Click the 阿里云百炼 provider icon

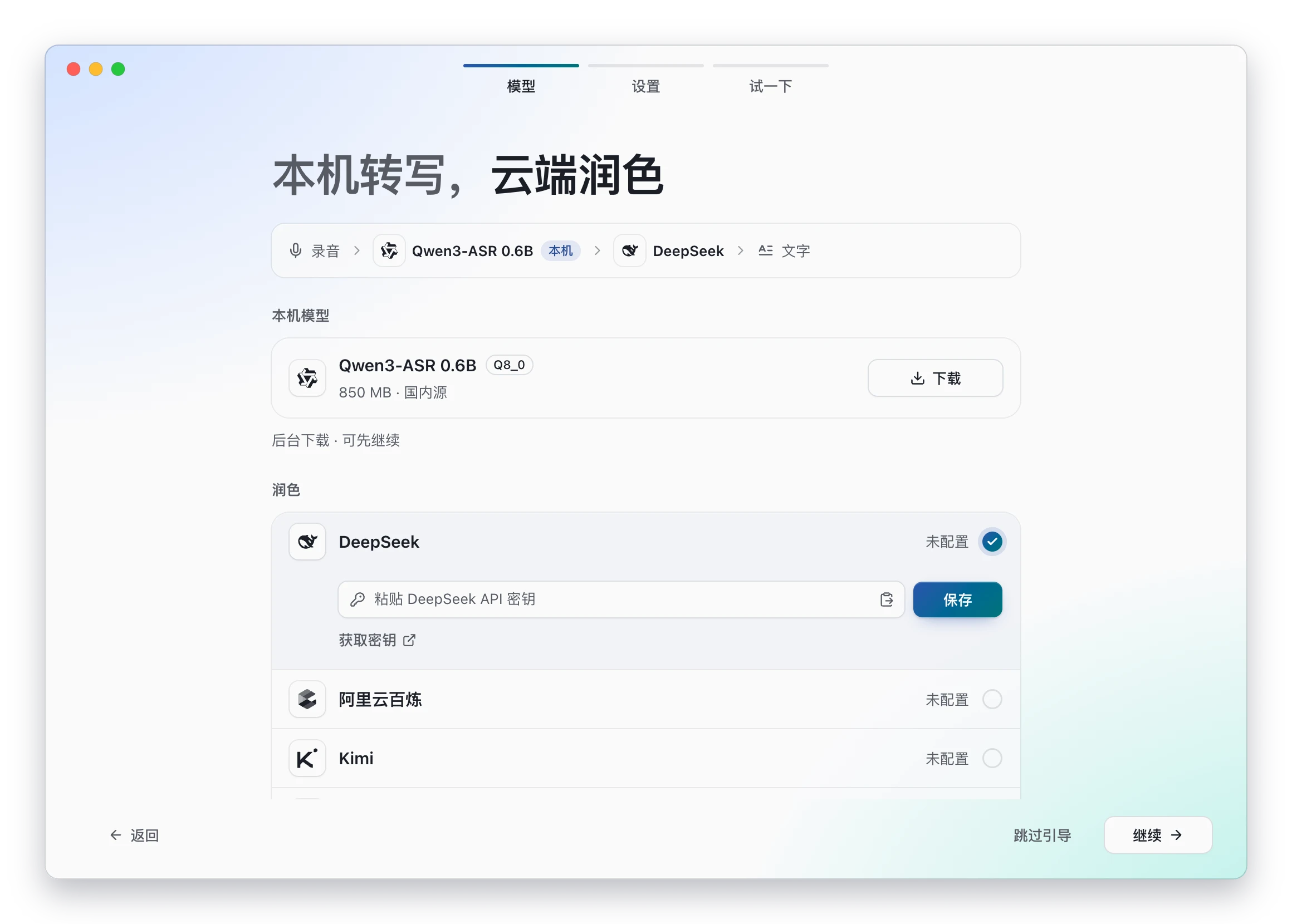307,699
